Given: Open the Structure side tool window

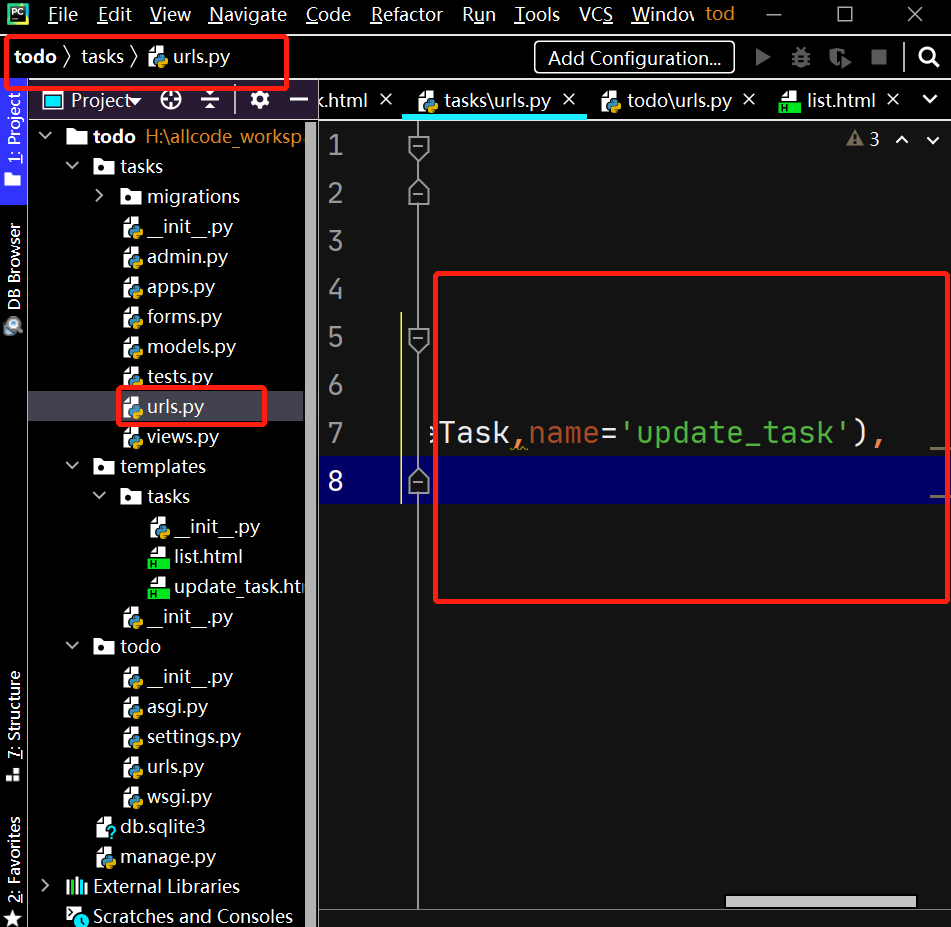Looking at the screenshot, I should [x=13, y=725].
